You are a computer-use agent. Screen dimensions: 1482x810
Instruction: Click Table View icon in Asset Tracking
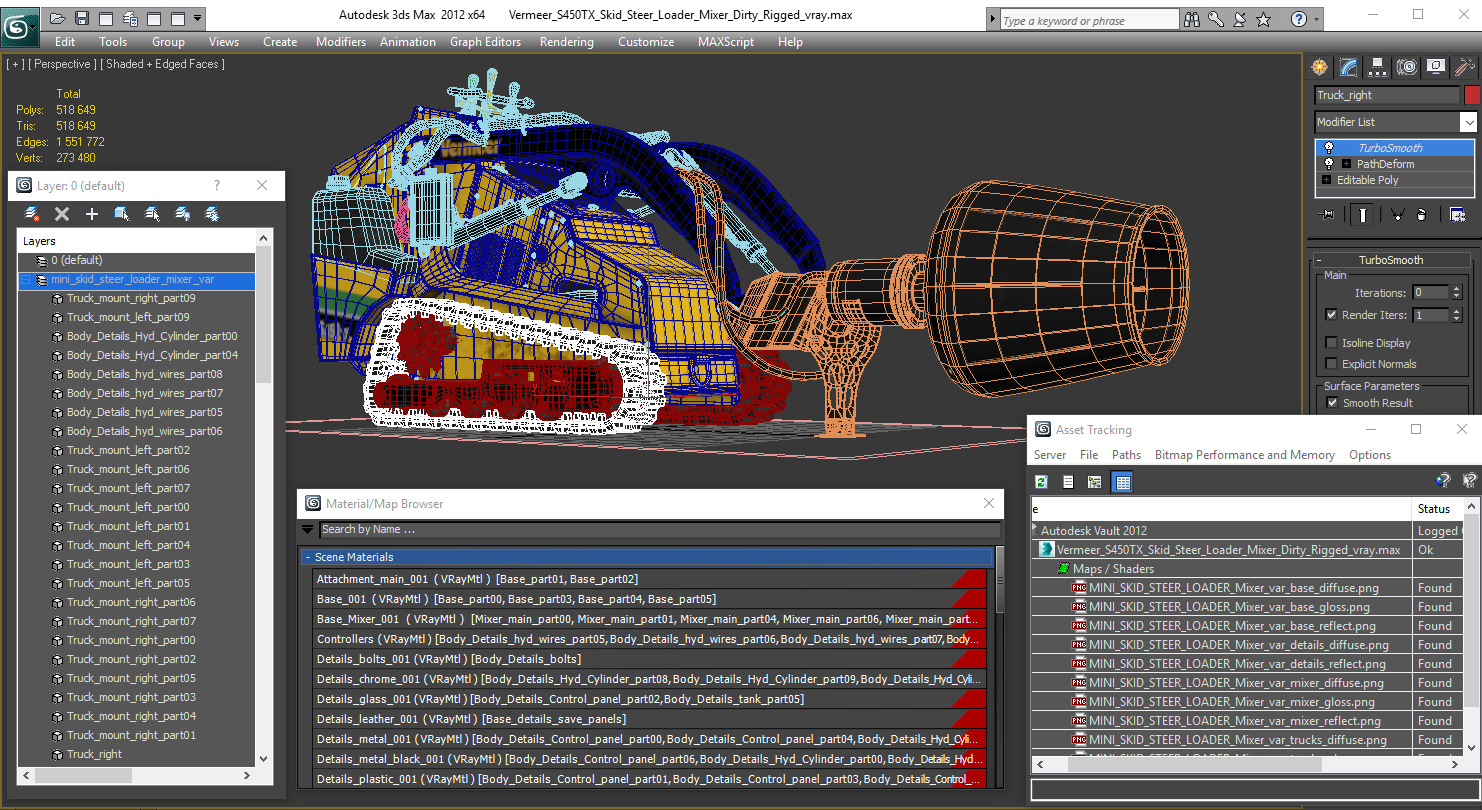click(1122, 482)
